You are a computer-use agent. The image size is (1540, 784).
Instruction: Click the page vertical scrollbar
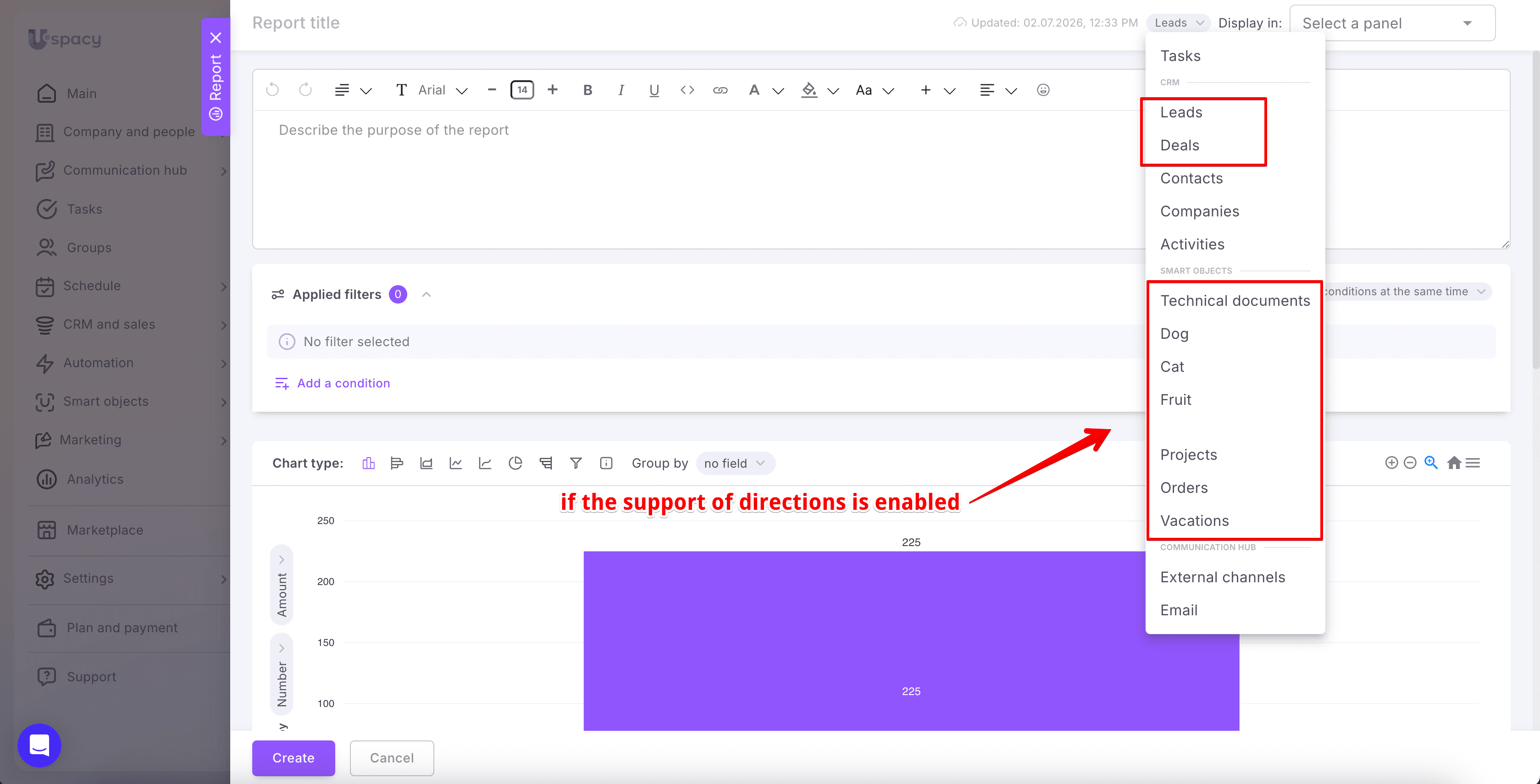1535,209
